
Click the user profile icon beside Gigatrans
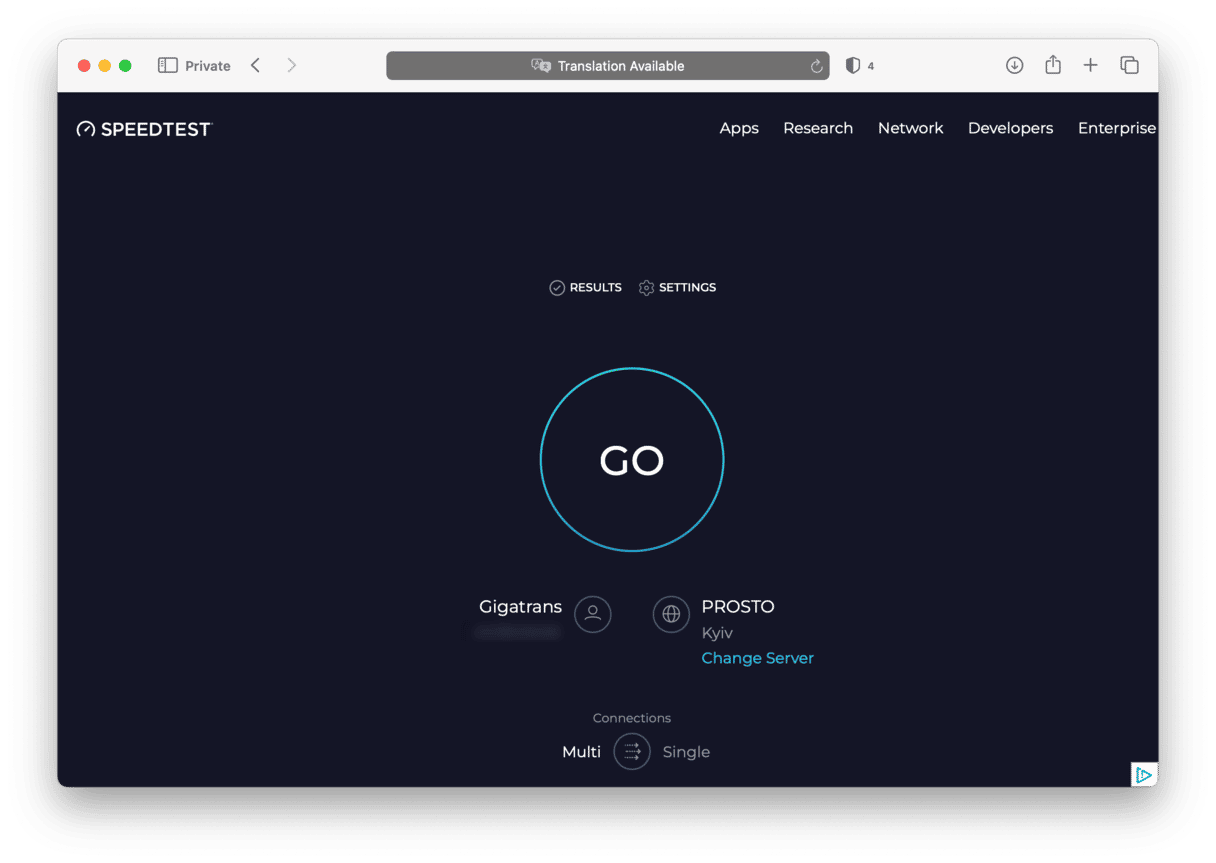592,614
